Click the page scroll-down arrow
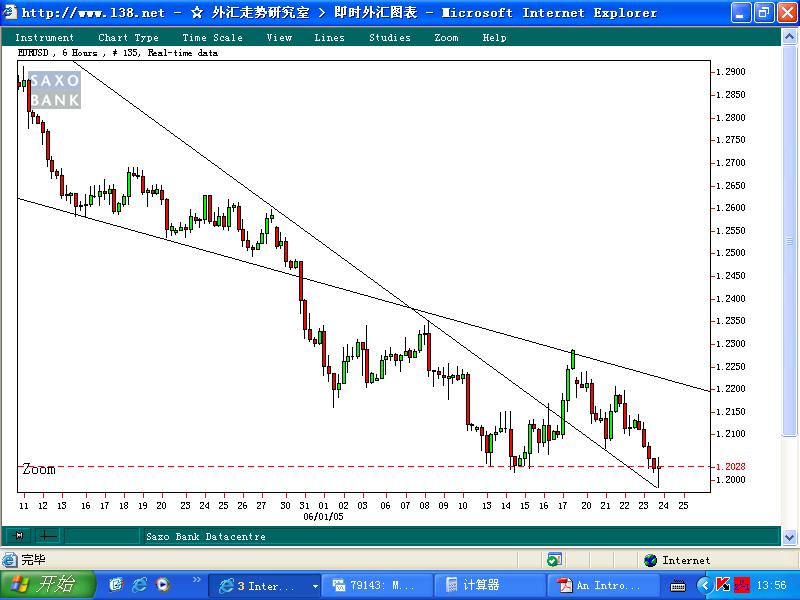This screenshot has width=800, height=600. [789, 537]
